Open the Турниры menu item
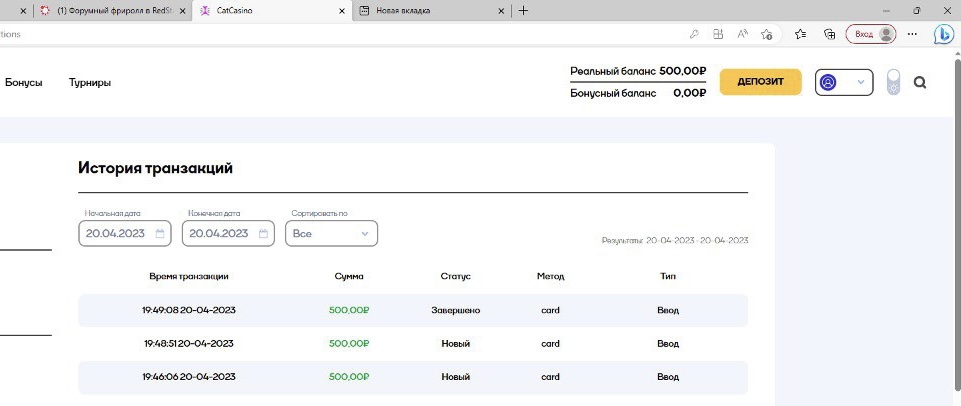This screenshot has width=961, height=406. (90, 82)
